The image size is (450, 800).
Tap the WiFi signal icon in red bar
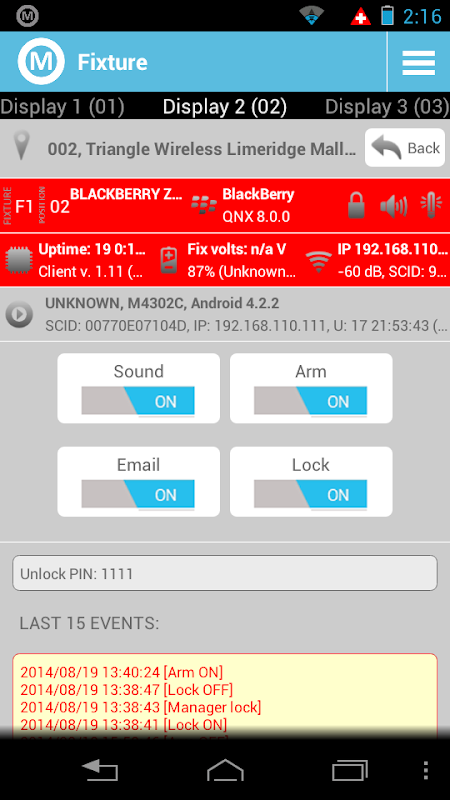tap(318, 261)
